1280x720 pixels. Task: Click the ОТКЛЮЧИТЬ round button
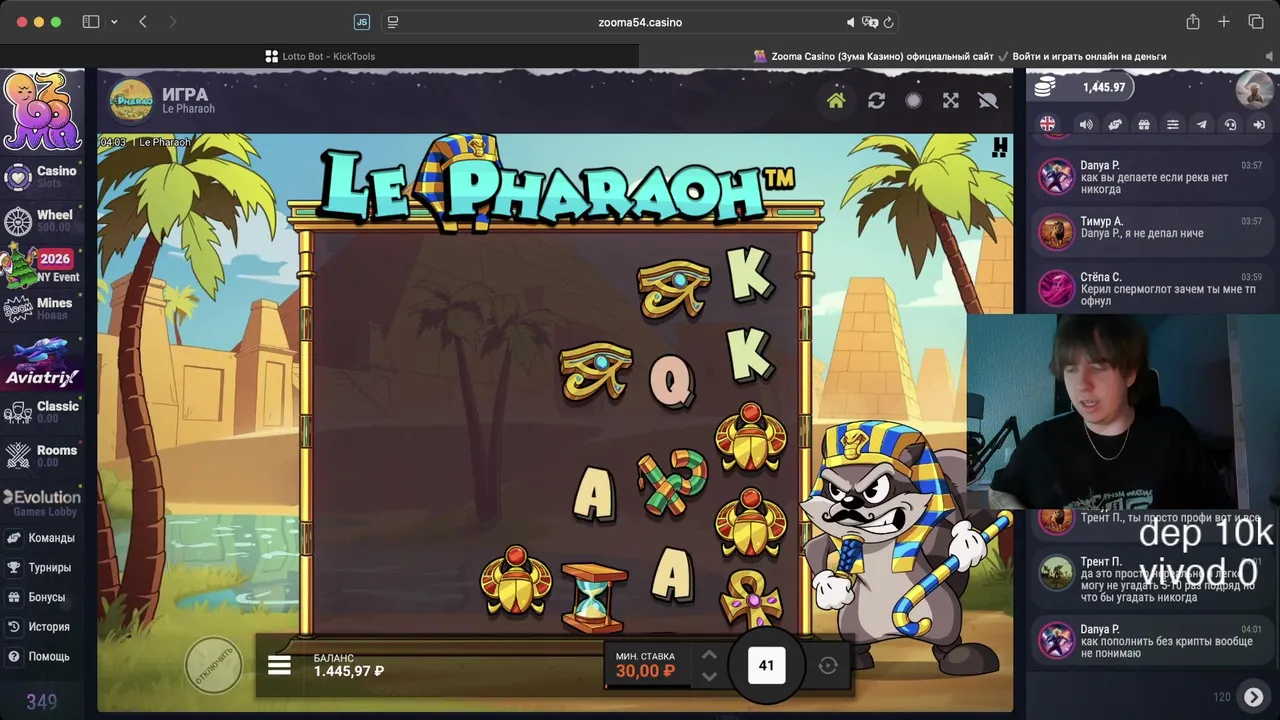coord(213,665)
